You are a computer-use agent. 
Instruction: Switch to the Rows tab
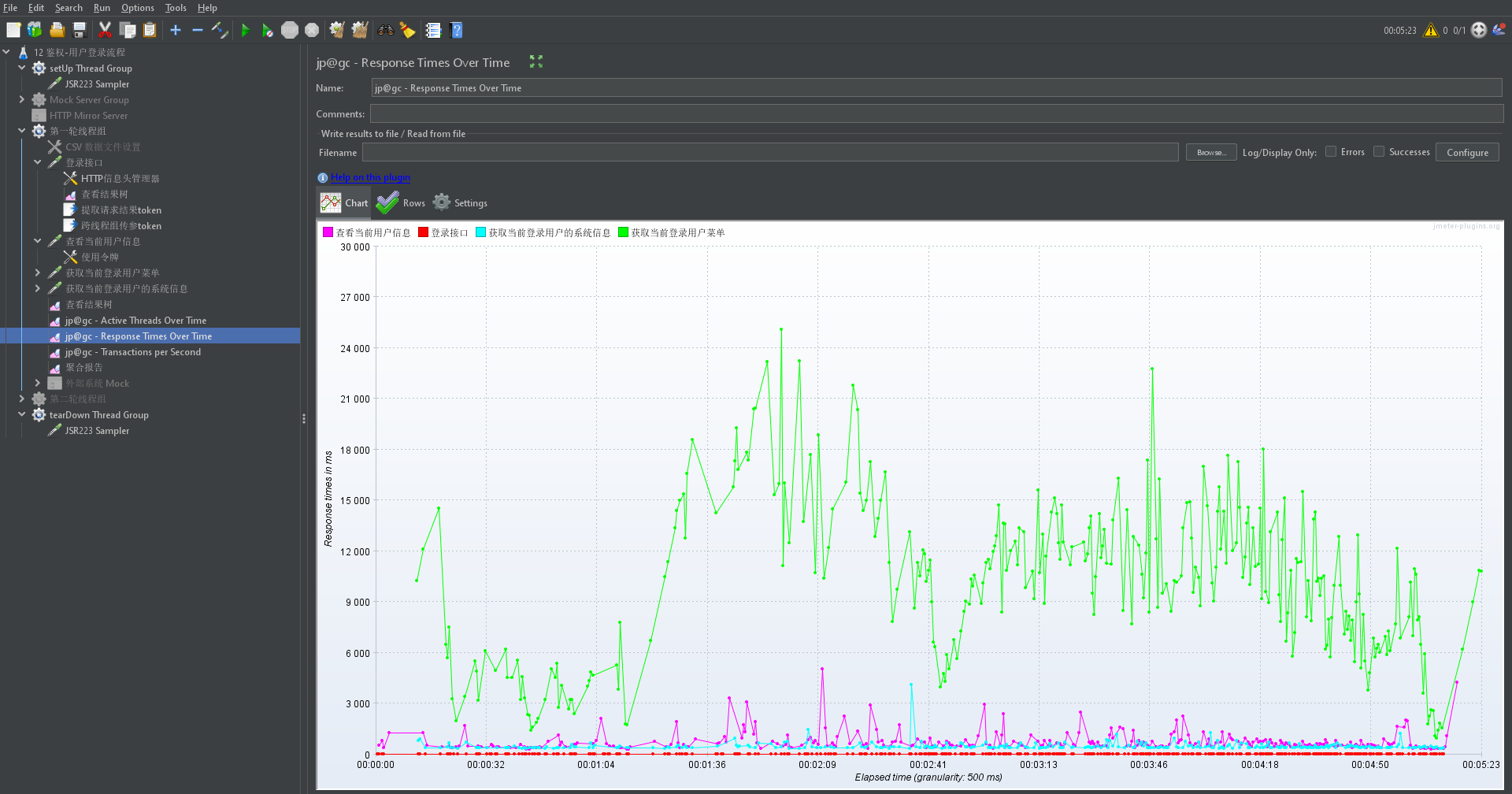coord(401,202)
